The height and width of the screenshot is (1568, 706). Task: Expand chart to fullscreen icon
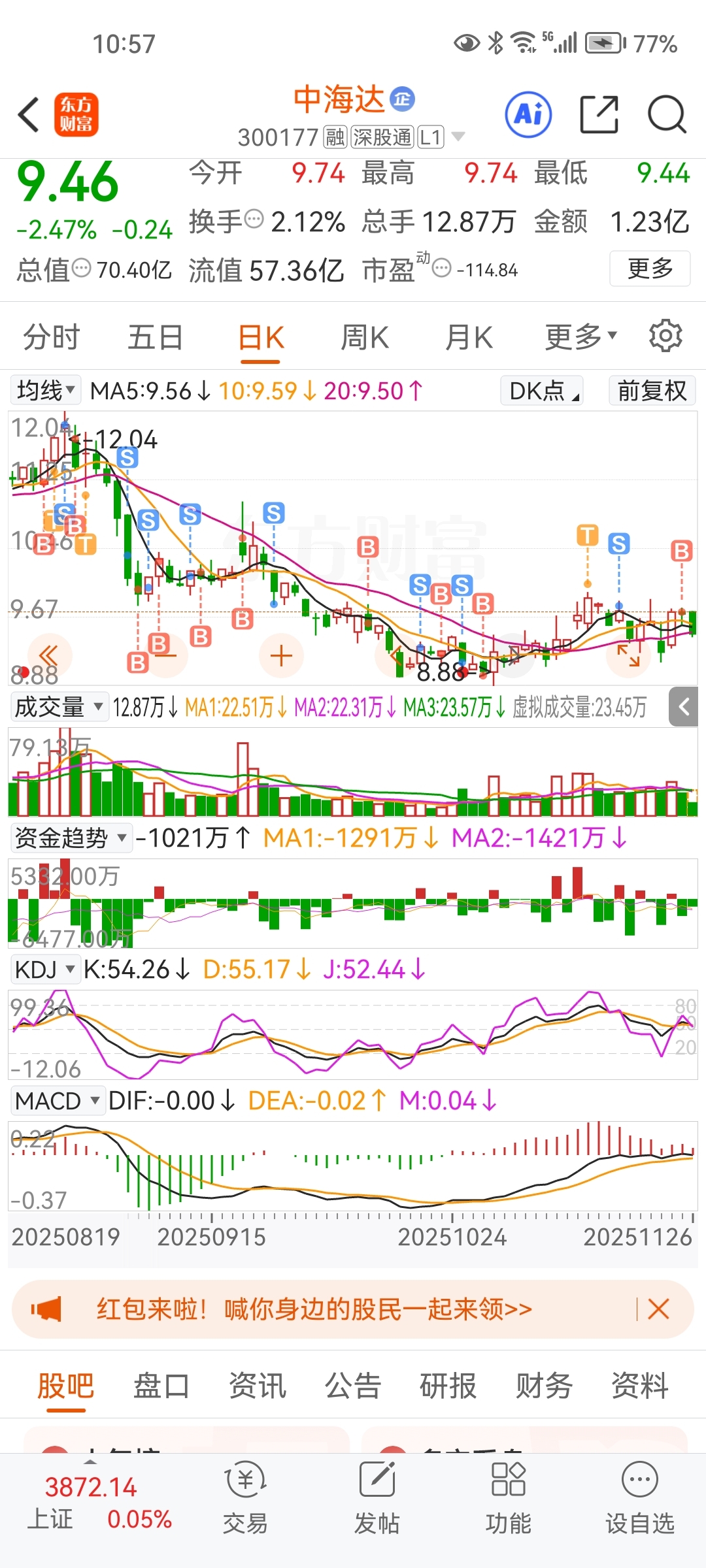point(628,655)
